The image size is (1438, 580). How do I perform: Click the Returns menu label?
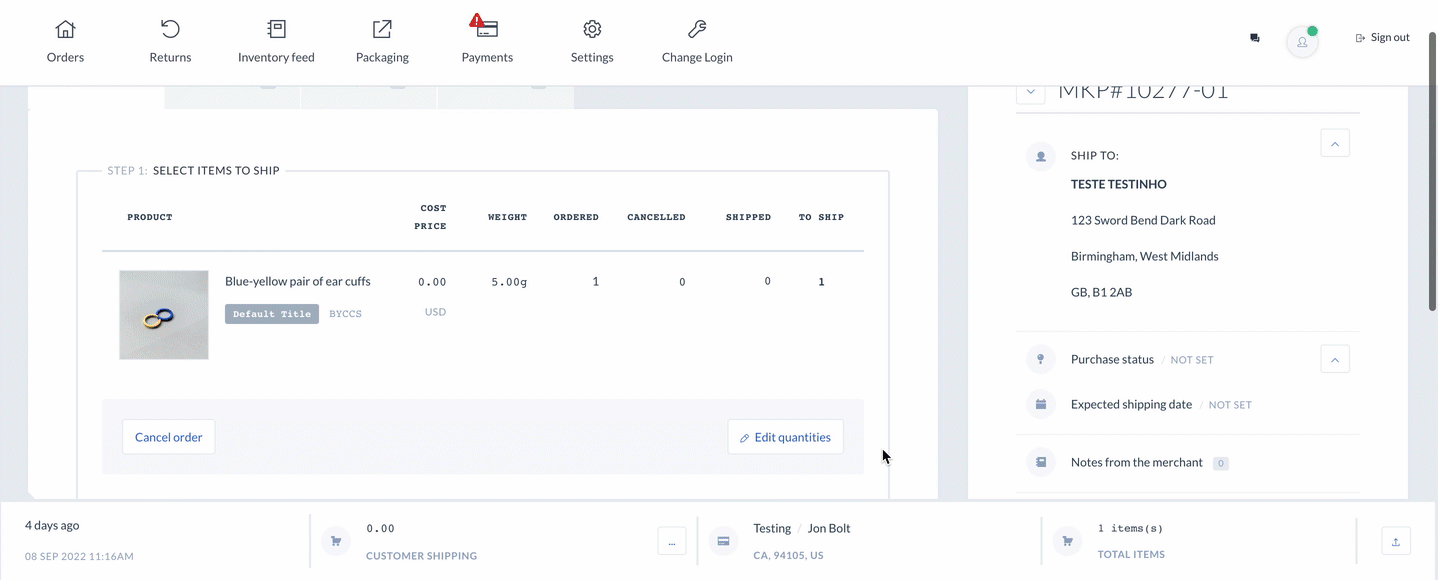point(170,58)
